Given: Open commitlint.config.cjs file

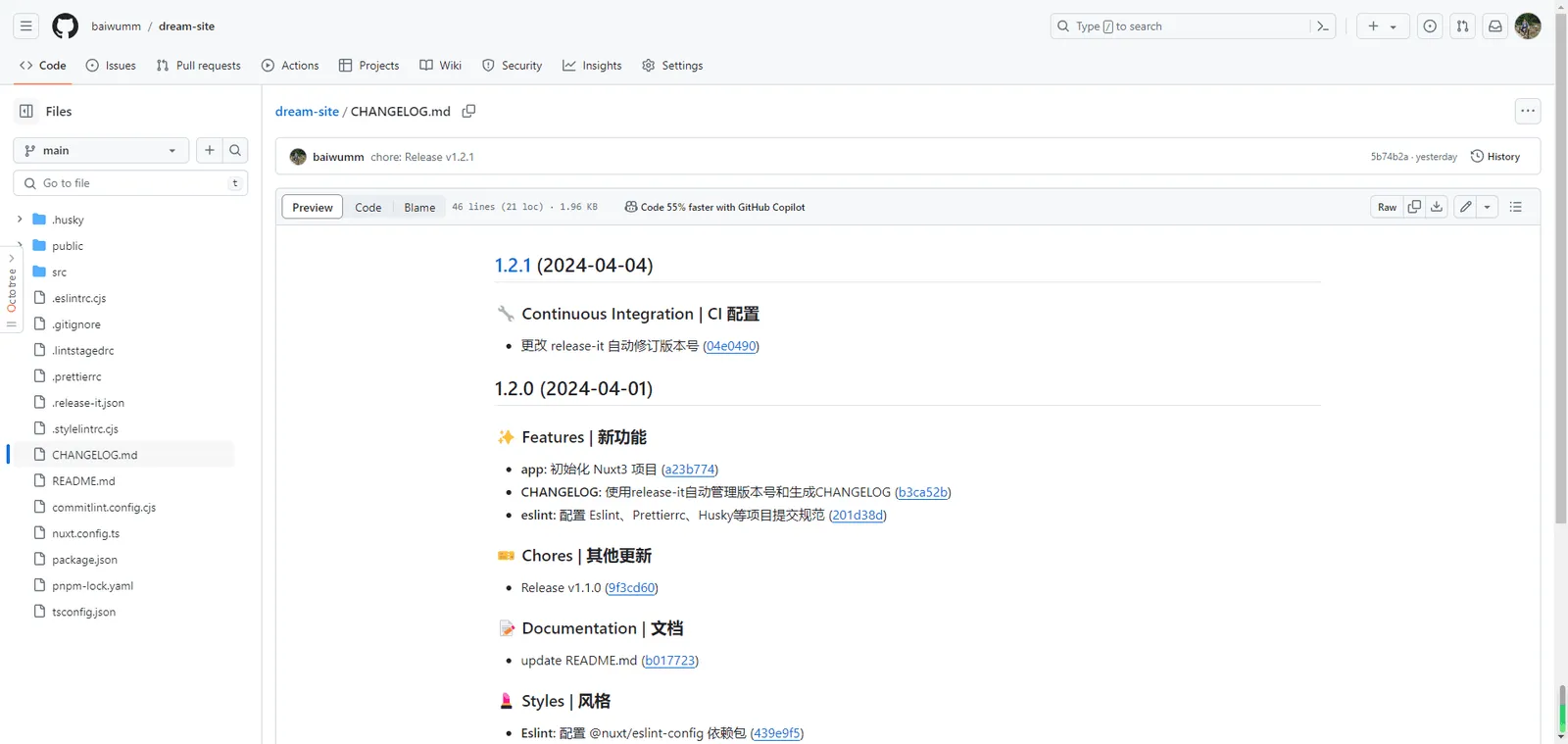Looking at the screenshot, I should [104, 507].
